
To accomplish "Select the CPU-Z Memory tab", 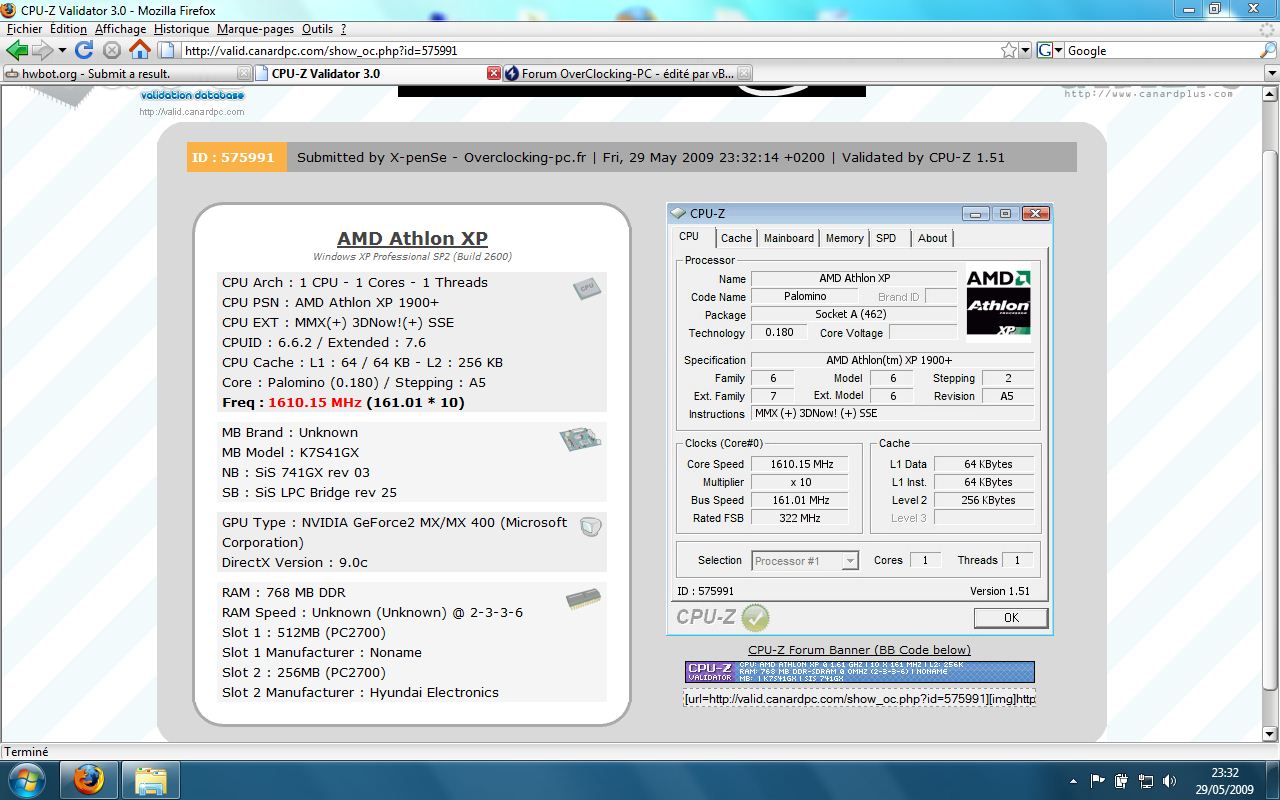I will tap(844, 238).
